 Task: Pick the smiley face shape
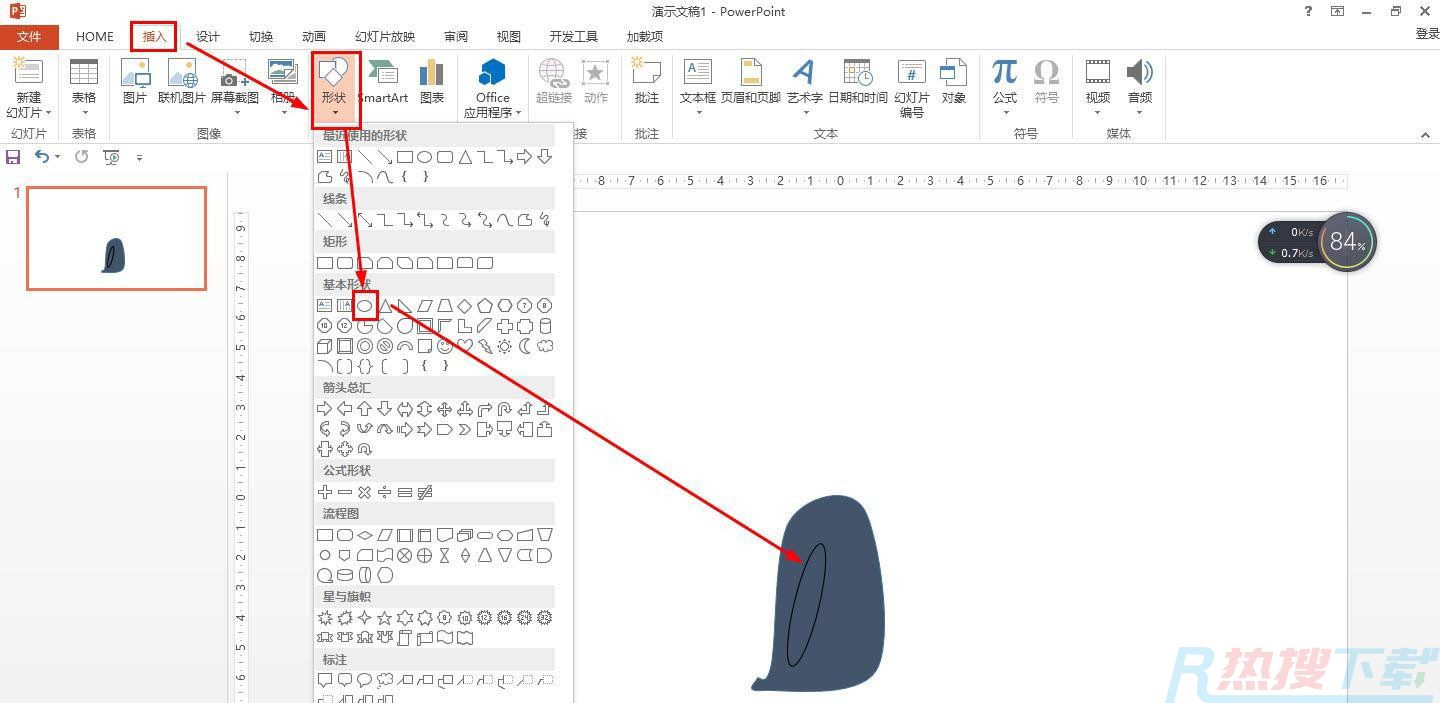click(445, 347)
